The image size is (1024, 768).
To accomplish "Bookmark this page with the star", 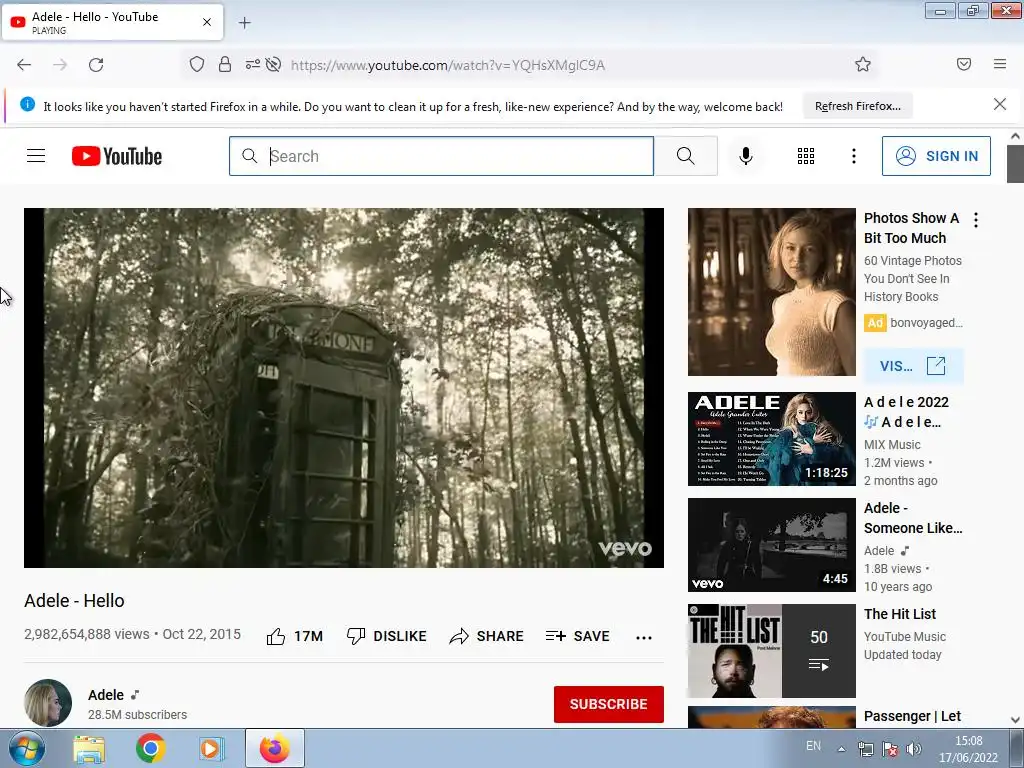I will (x=863, y=64).
